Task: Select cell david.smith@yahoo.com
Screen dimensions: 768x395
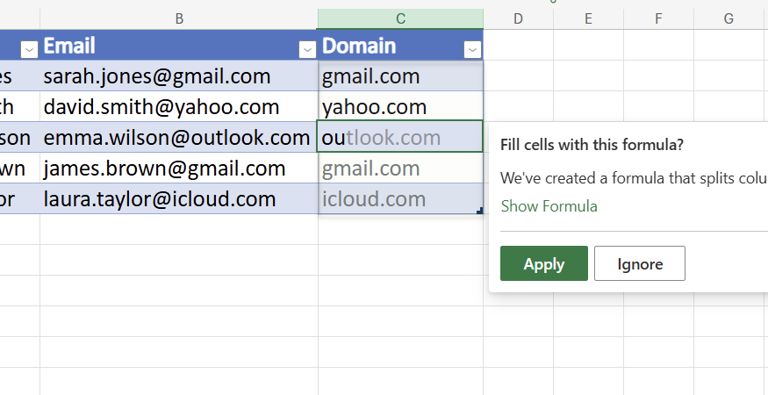Action: pos(179,107)
